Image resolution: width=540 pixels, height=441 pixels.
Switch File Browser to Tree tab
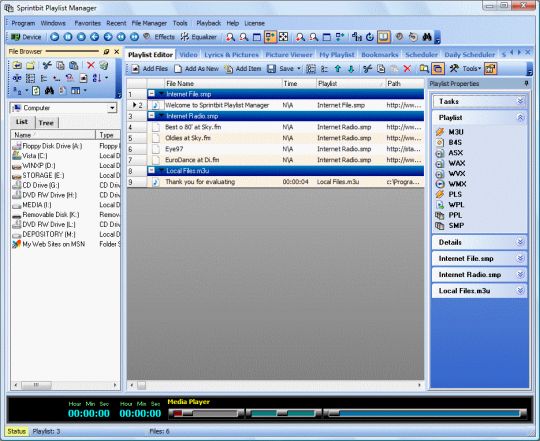click(x=46, y=123)
